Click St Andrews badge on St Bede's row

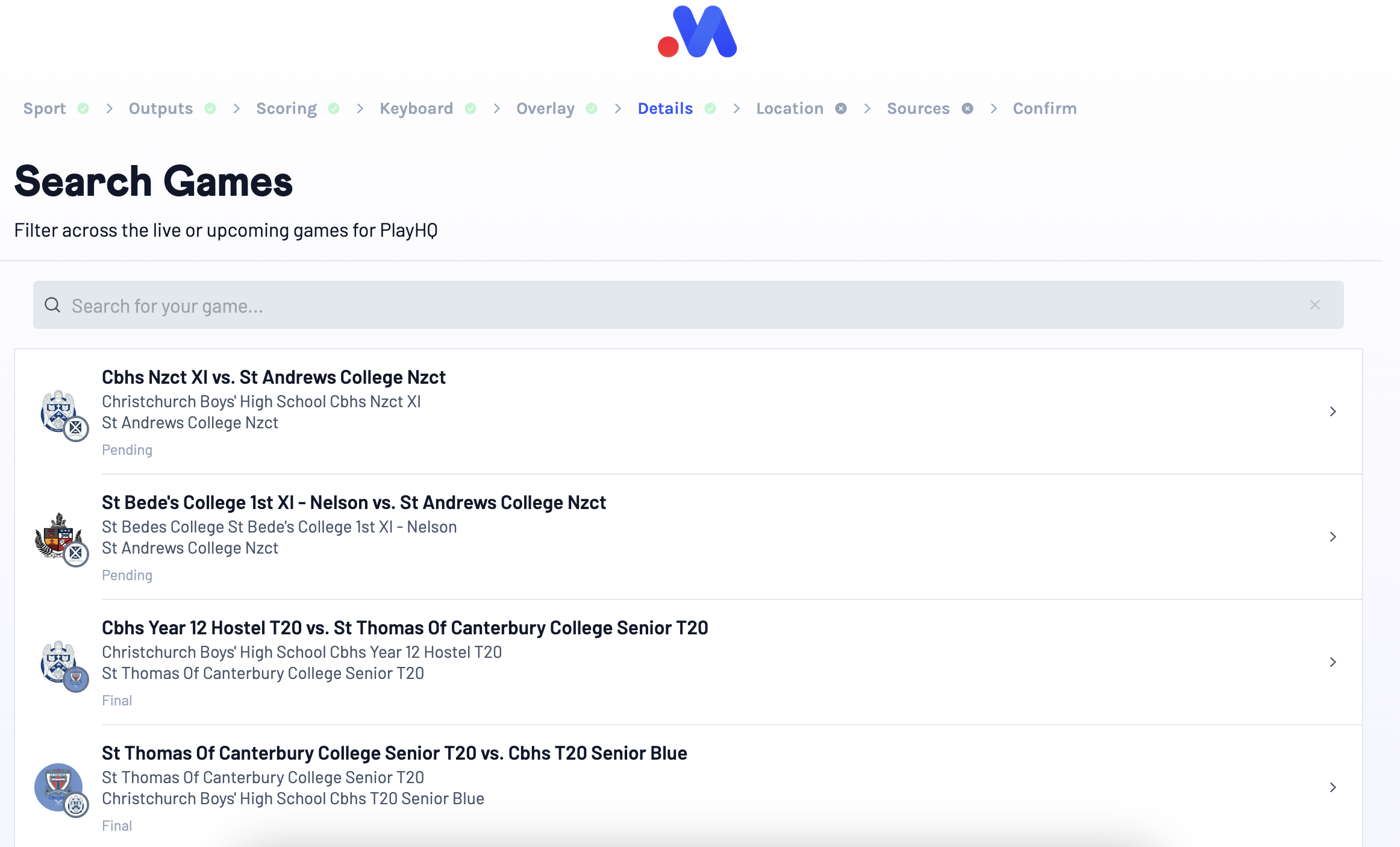76,554
